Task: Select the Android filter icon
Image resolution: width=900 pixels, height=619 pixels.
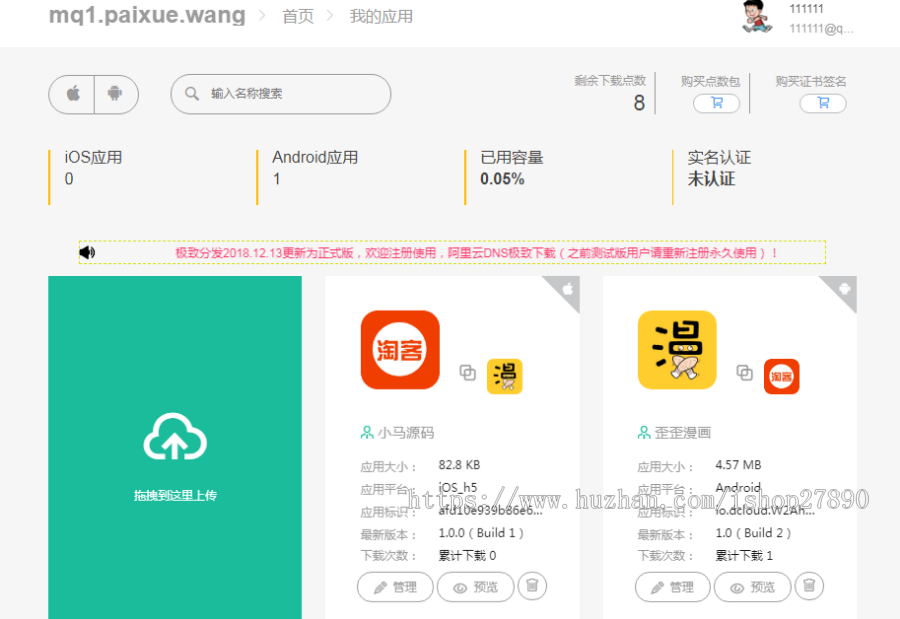Action: tap(116, 94)
